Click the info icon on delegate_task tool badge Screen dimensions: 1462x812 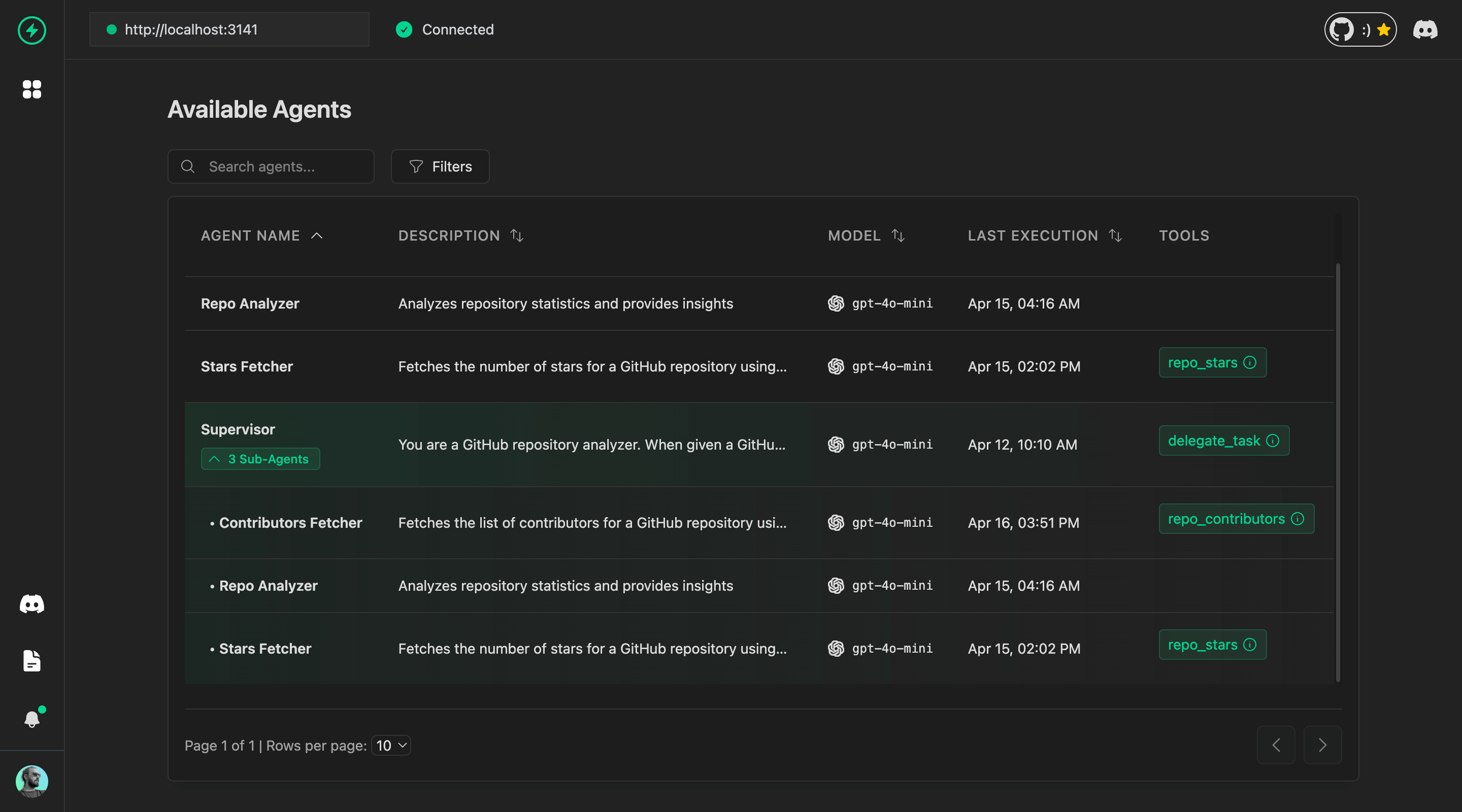click(1273, 441)
